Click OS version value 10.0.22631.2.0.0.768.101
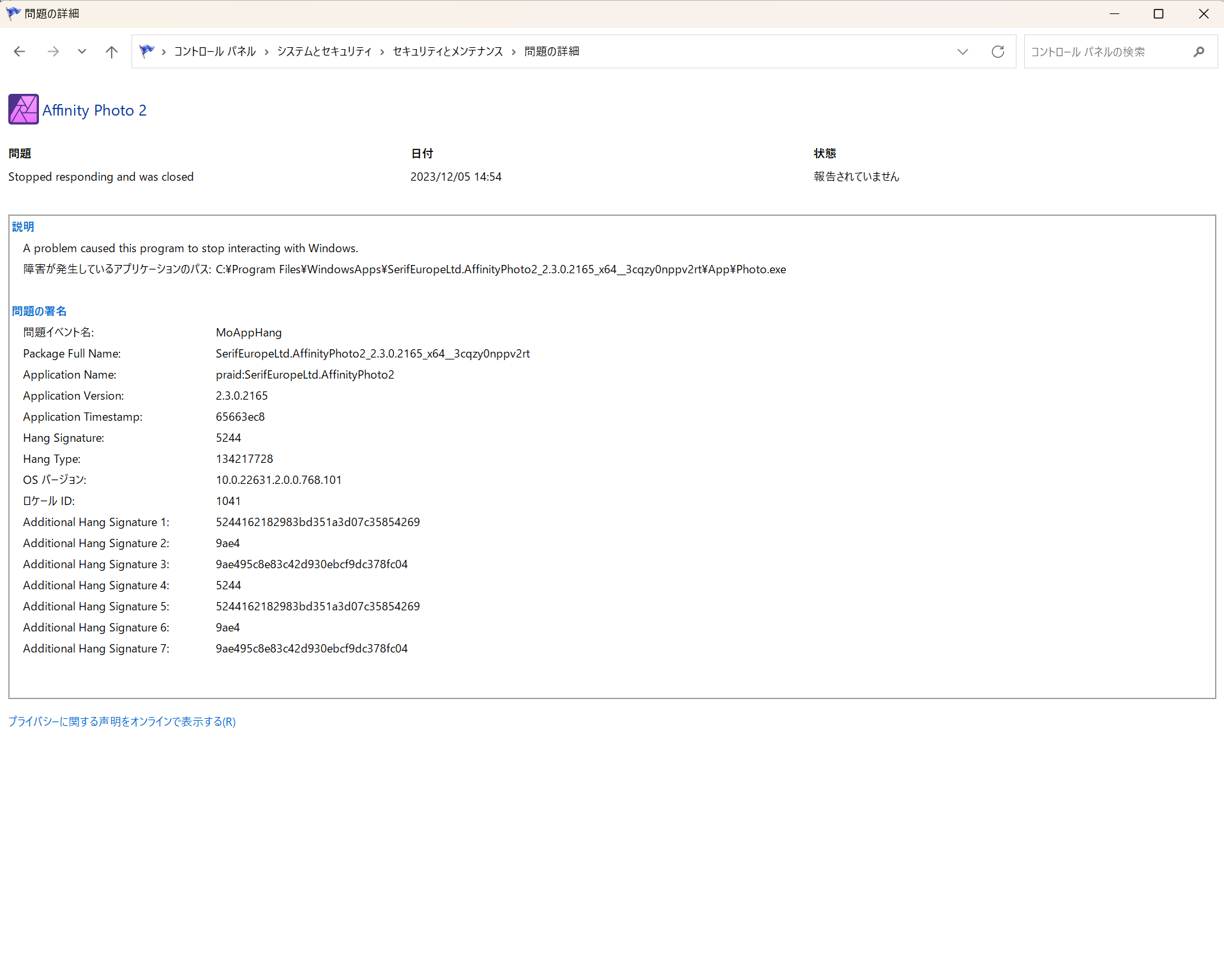Image resolution: width=1224 pixels, height=980 pixels. 278,480
